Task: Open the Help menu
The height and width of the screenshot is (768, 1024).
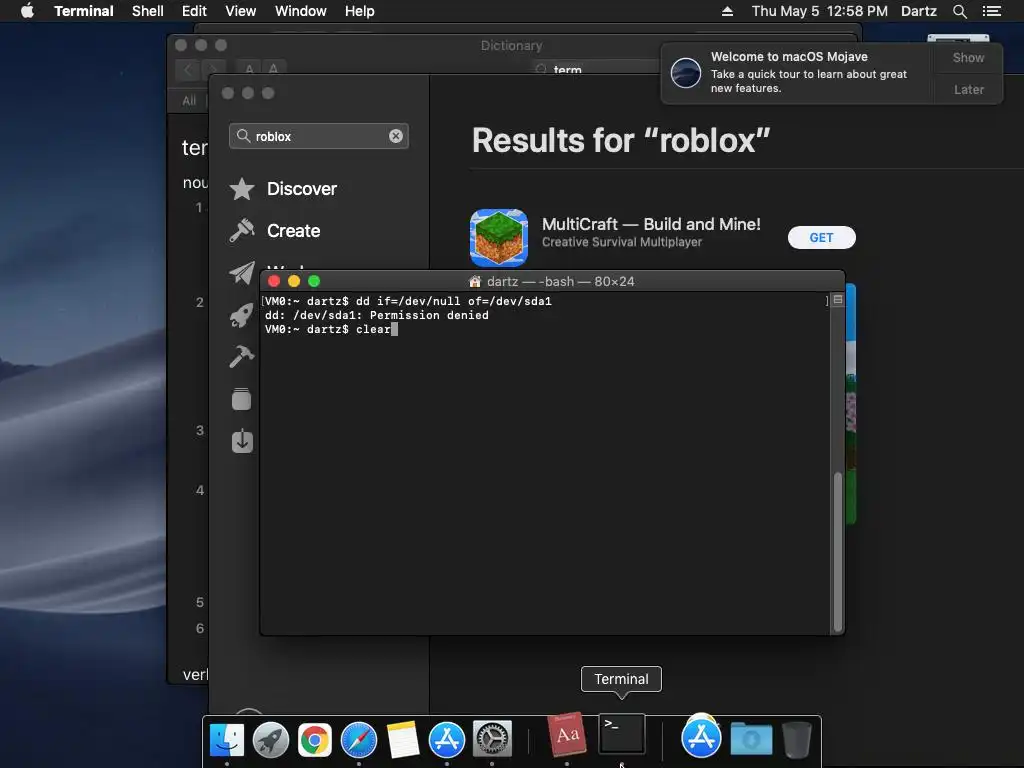Action: 360,11
